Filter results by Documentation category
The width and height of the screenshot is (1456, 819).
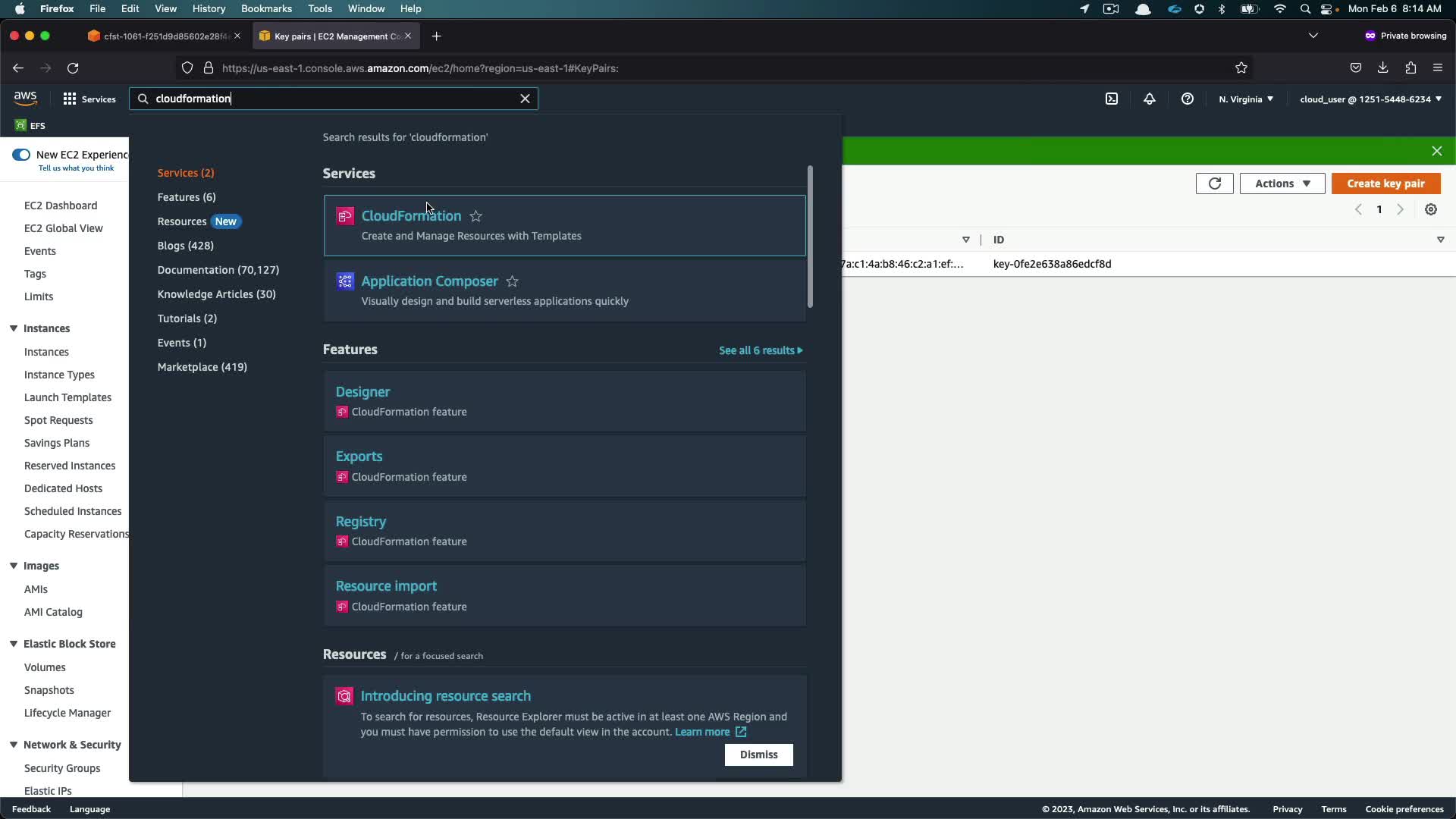(x=218, y=270)
